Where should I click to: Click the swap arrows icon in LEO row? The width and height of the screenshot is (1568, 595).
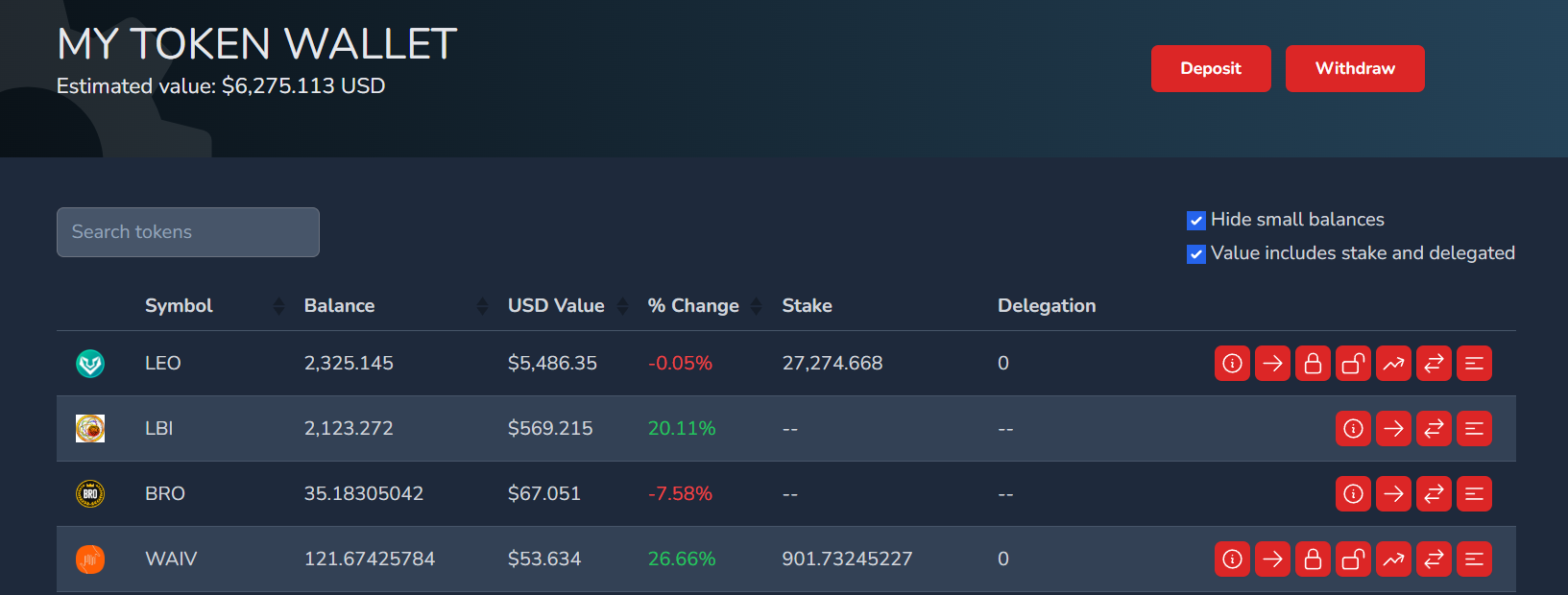pos(1434,364)
